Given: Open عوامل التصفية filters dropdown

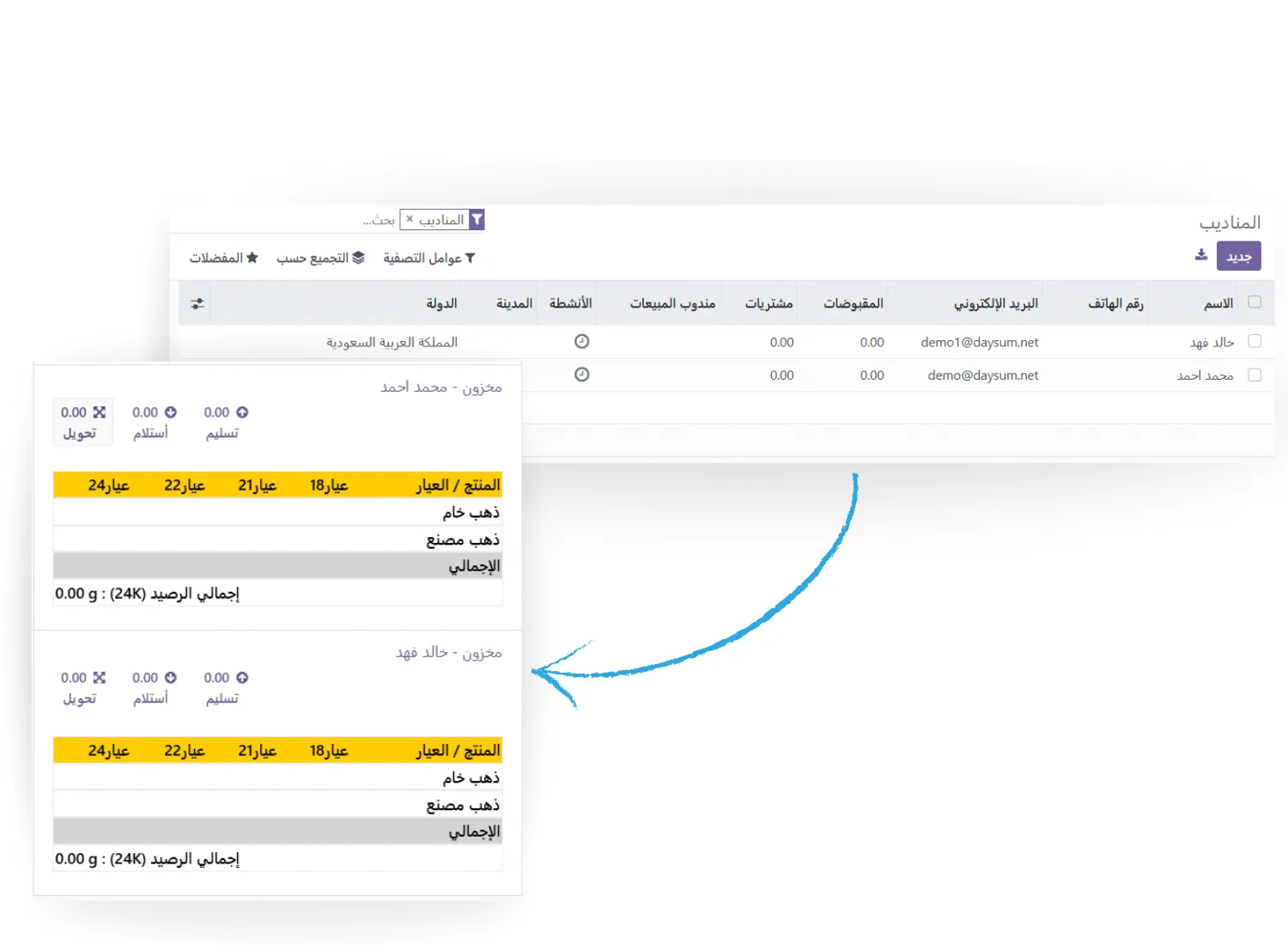Looking at the screenshot, I should tap(428, 258).
